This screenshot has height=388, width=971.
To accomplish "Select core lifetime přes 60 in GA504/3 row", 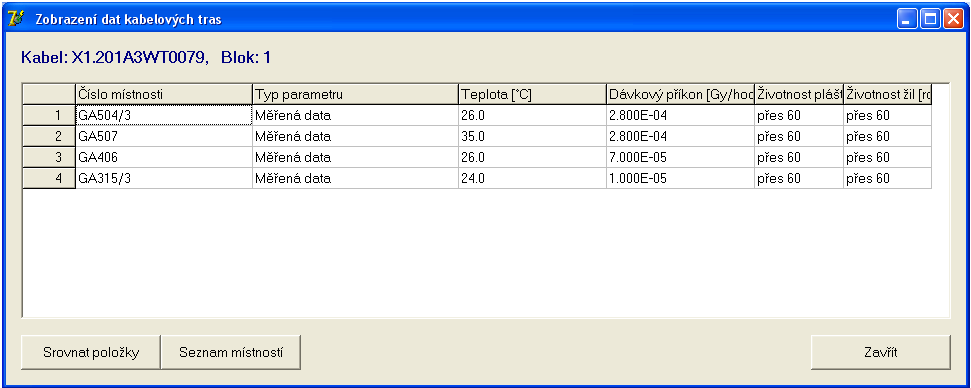I will coord(888,115).
